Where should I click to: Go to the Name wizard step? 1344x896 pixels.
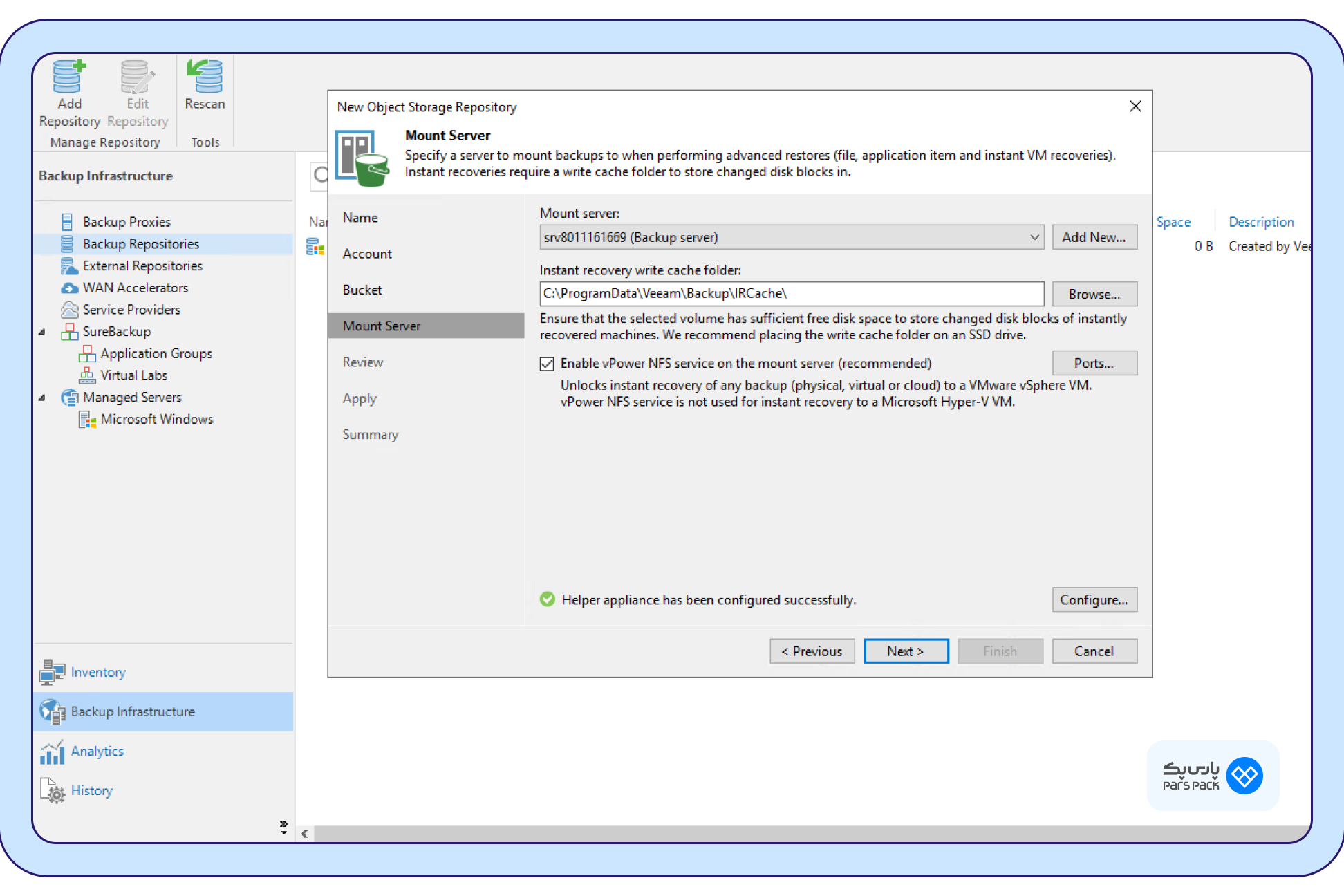click(360, 218)
